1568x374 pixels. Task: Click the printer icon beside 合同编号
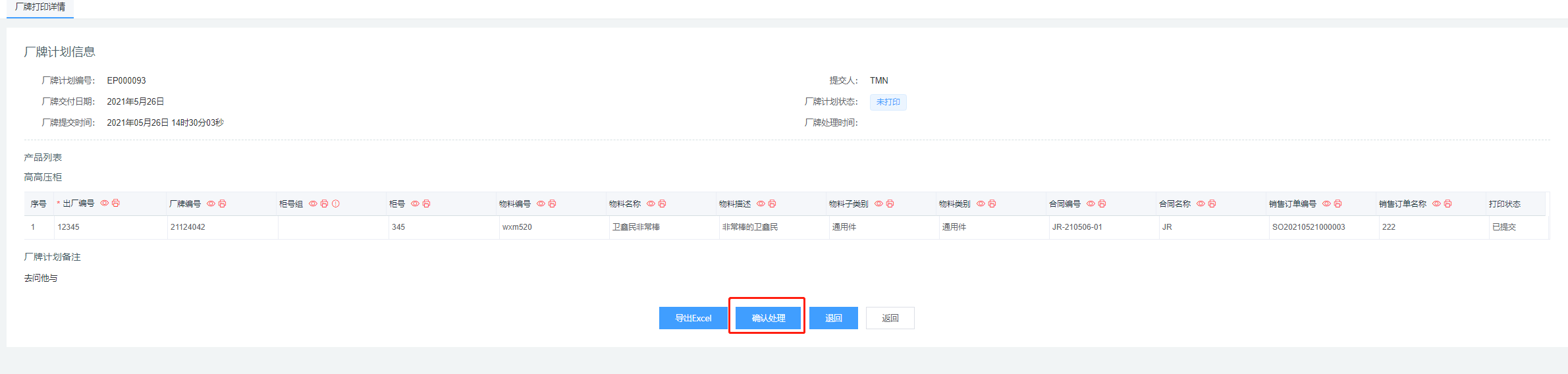(x=1102, y=204)
